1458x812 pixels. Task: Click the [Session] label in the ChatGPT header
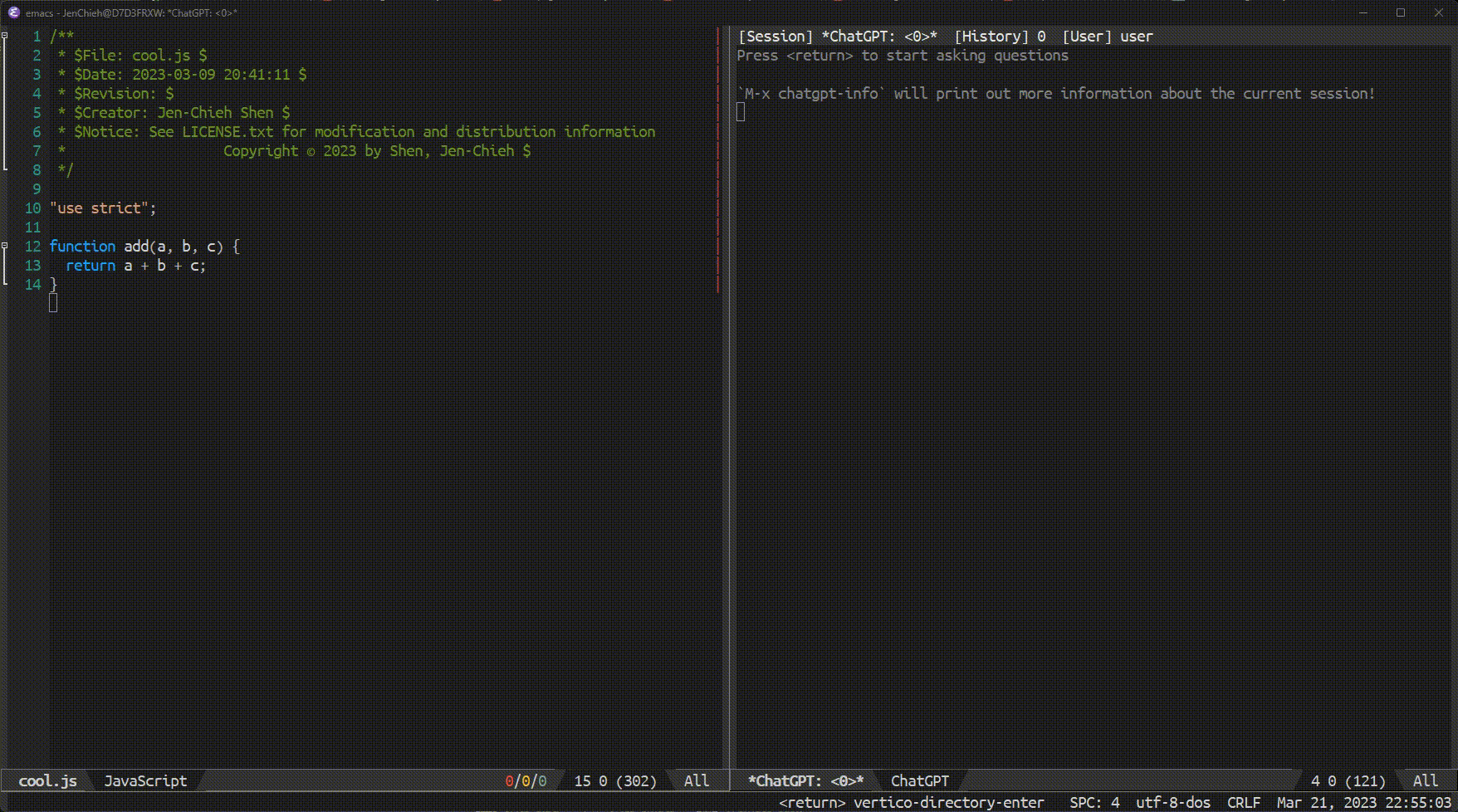(775, 37)
